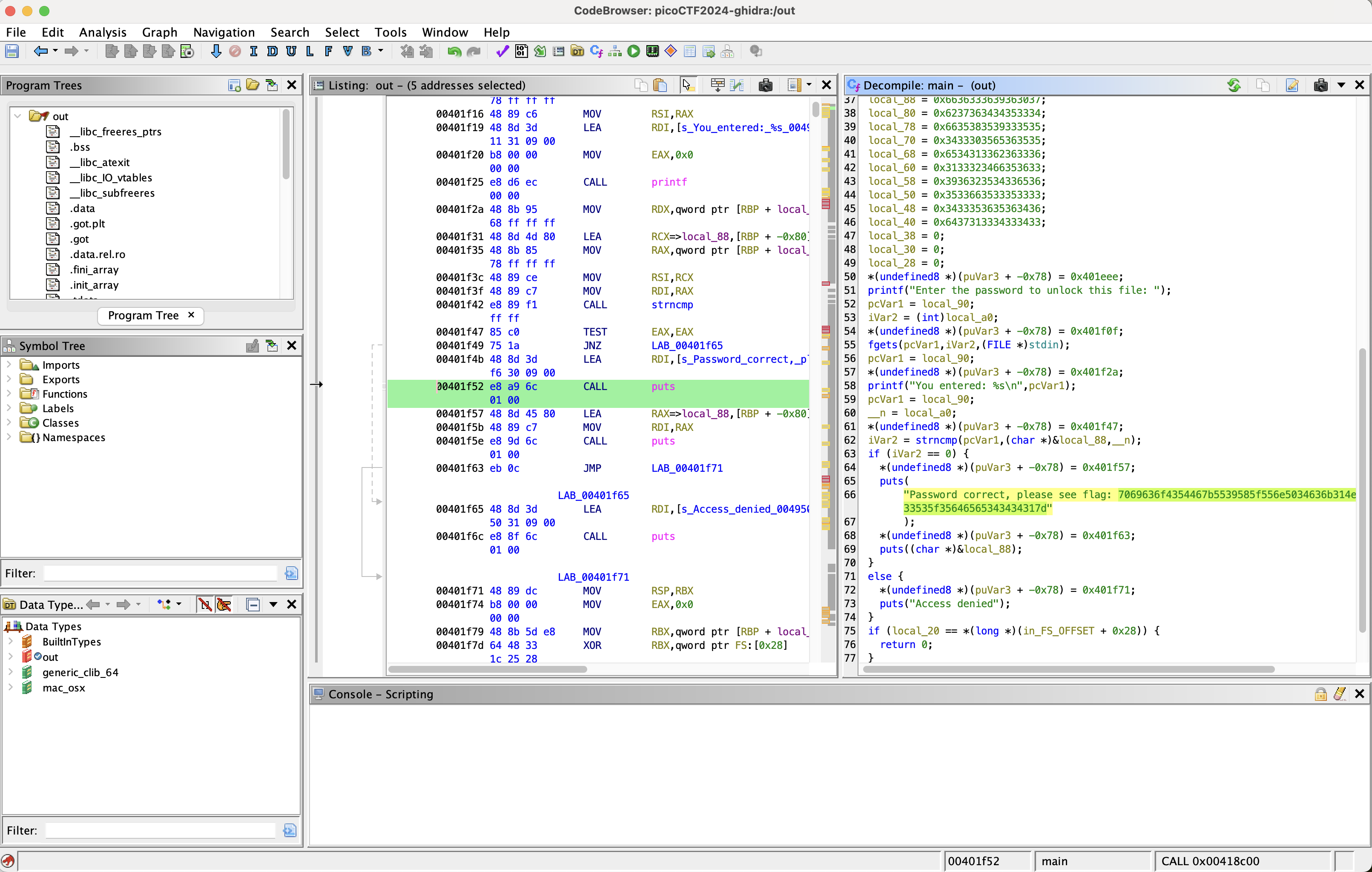Expand the BuiltInTypes data type node
Screen dimensions: 1372x872
click(x=10, y=641)
